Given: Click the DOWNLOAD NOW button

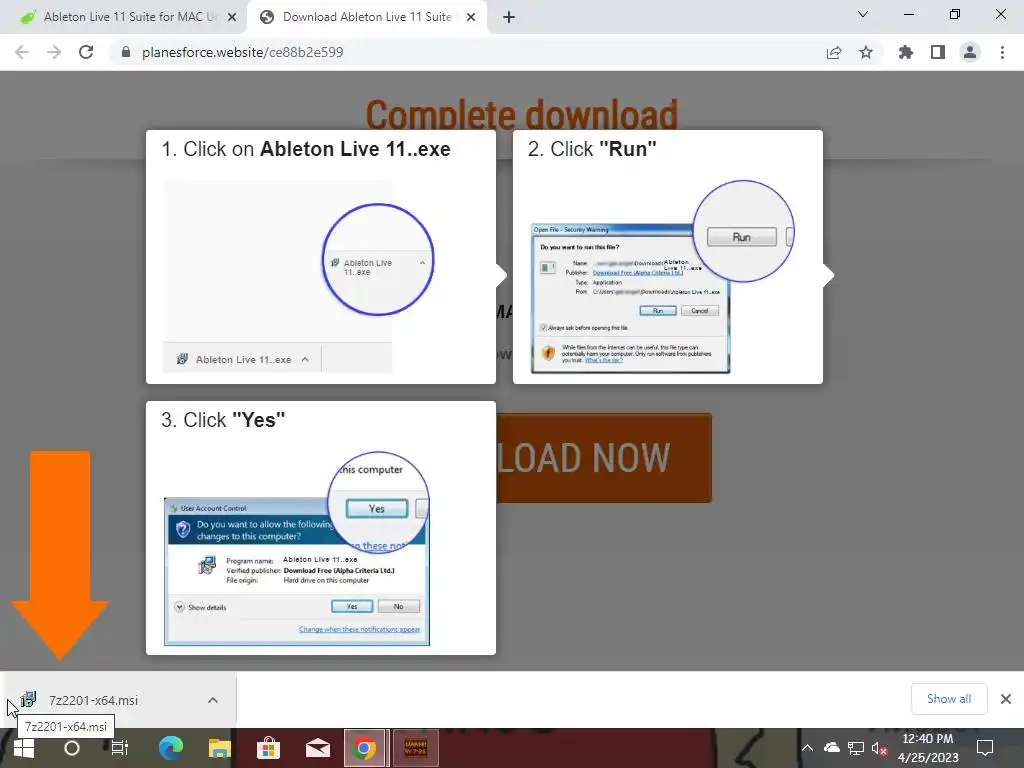Looking at the screenshot, I should coord(603,458).
